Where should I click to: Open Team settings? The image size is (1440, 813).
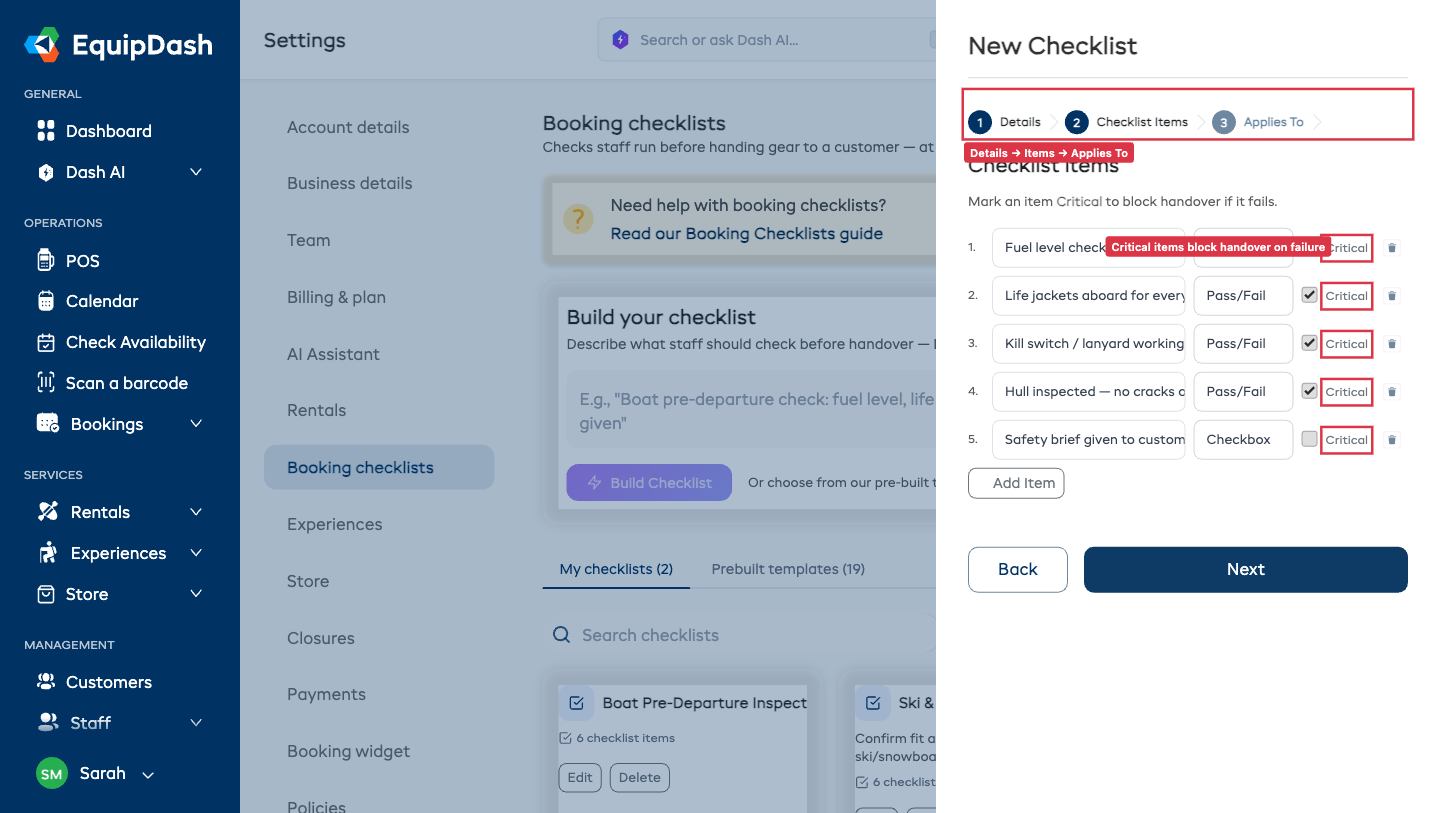click(x=308, y=240)
